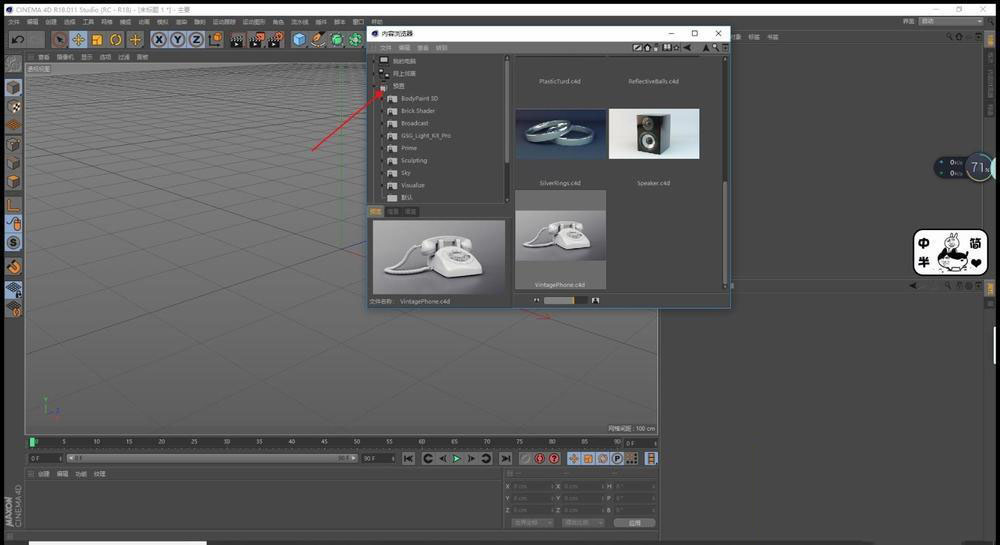Click Content Browser bookmarks book icon
The image size is (1000, 545).
[666, 48]
